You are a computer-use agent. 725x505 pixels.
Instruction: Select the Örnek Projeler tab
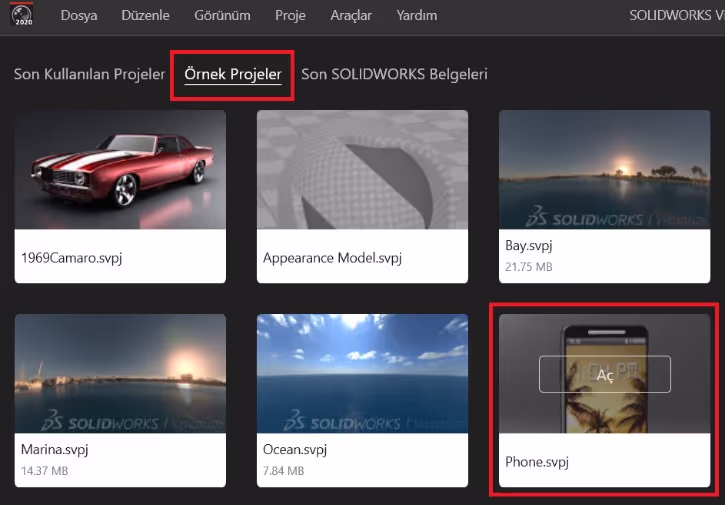click(233, 74)
